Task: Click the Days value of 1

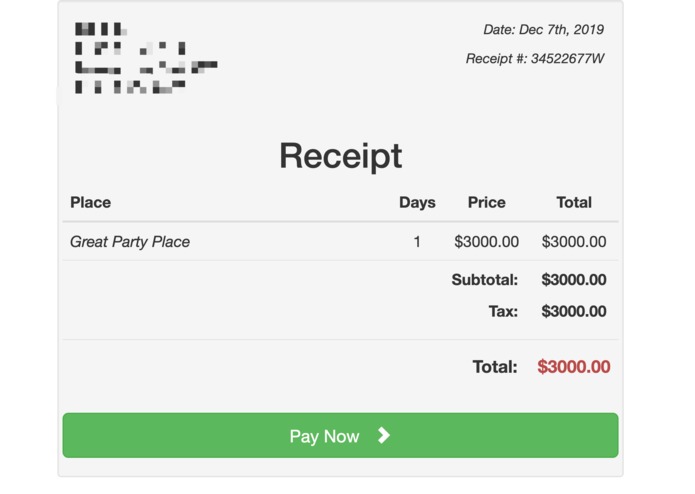Action: 417,242
